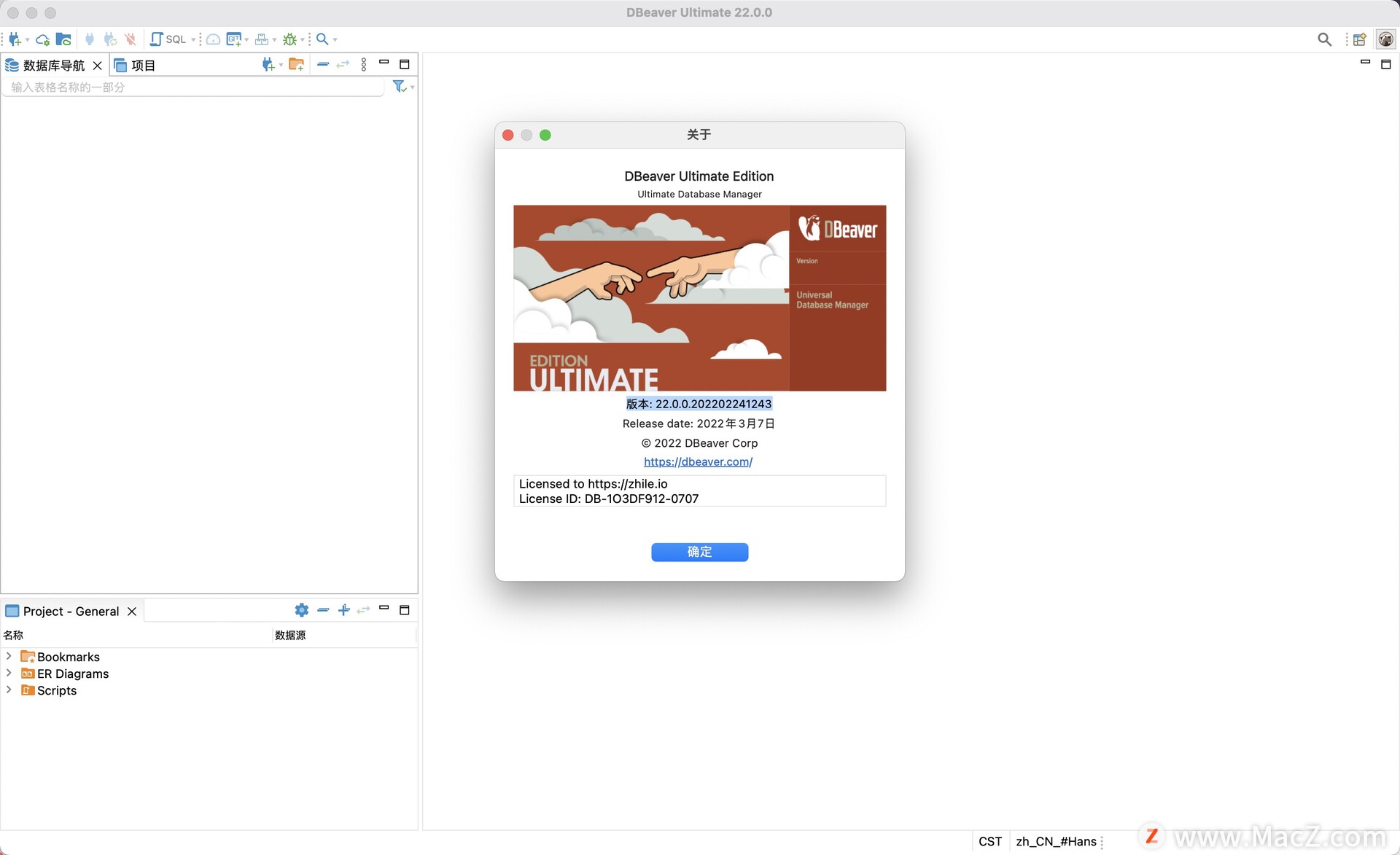The height and width of the screenshot is (855, 1400).
Task: Click the collapse all icon in navigator
Action: tap(323, 65)
